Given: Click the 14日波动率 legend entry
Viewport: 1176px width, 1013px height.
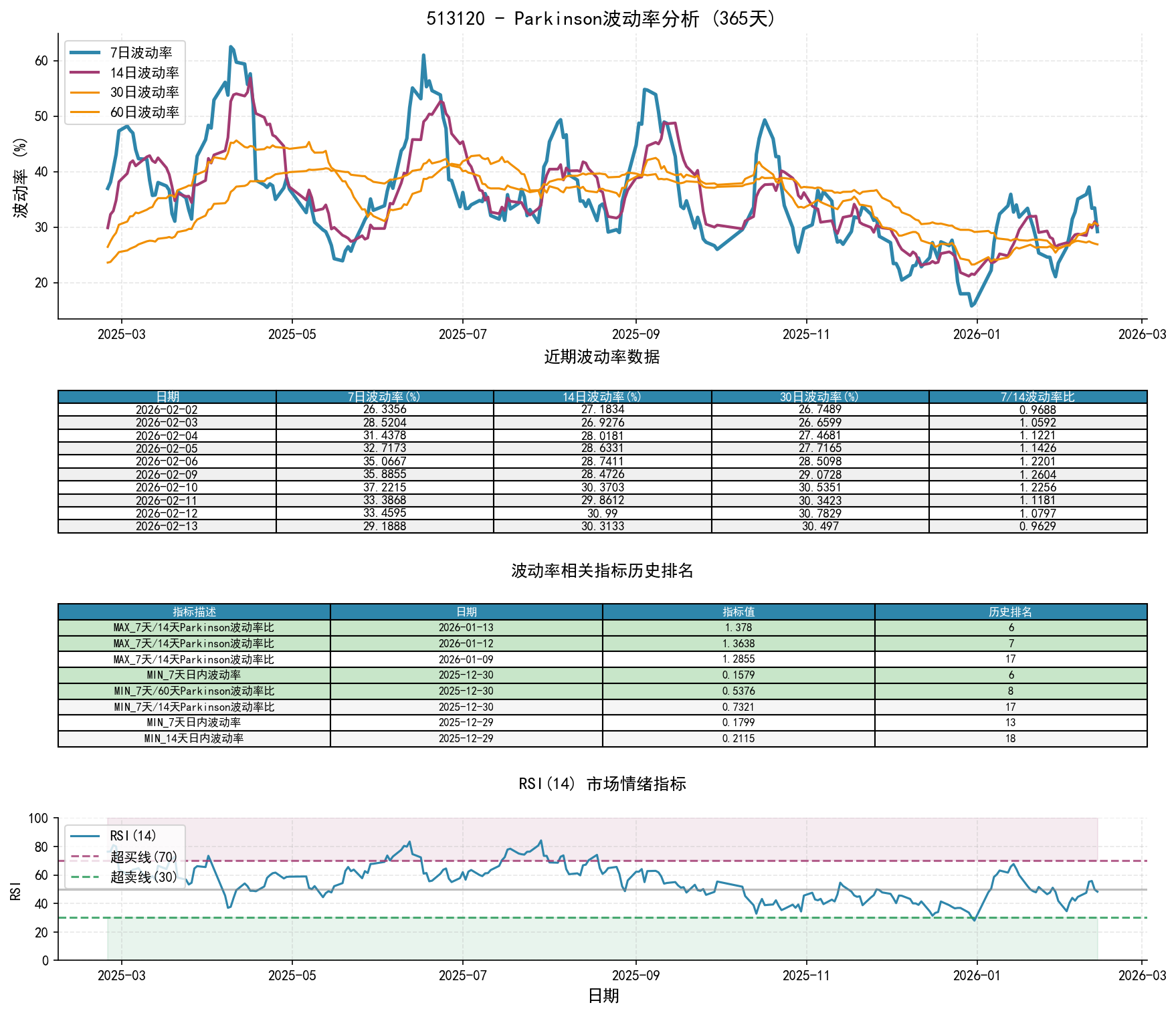Looking at the screenshot, I should 144,73.
